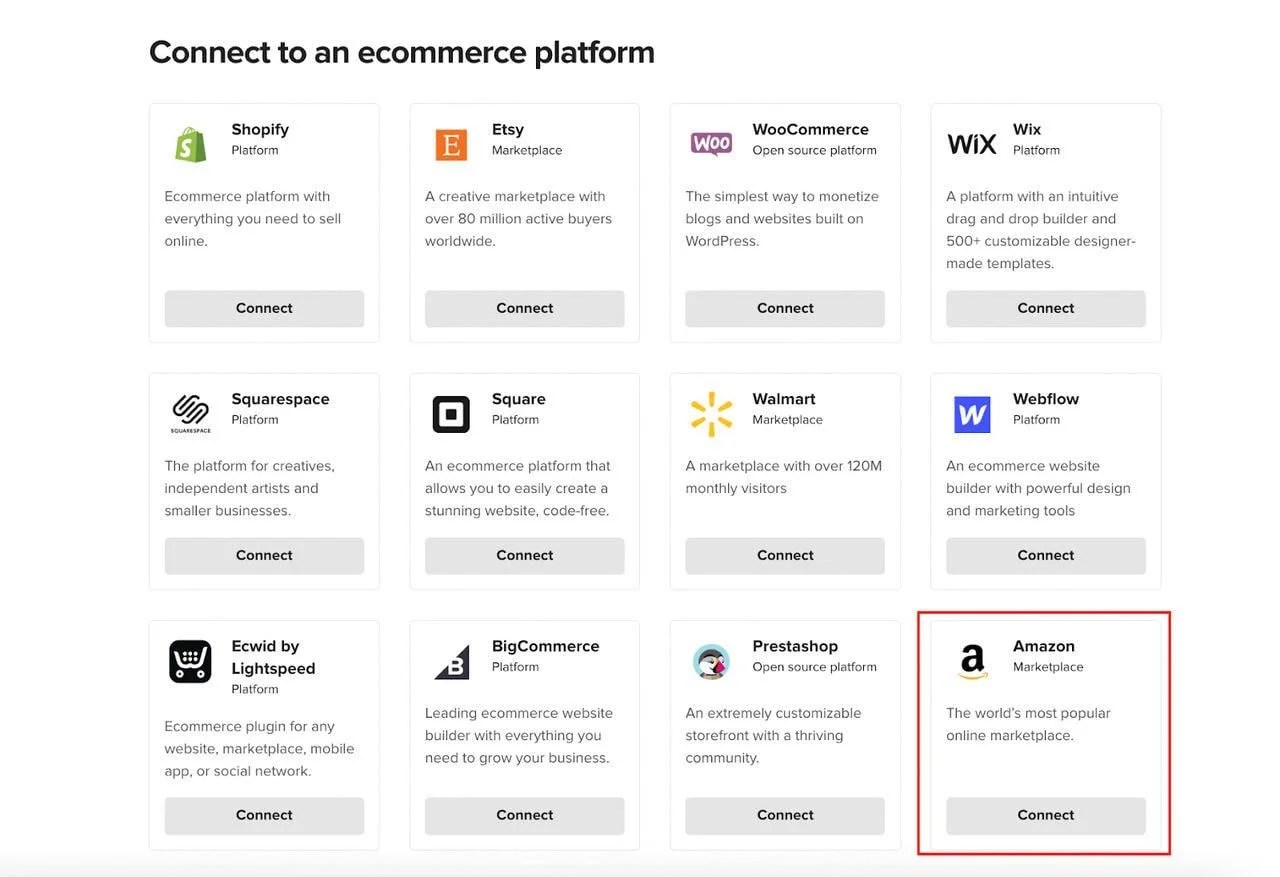
Task: Connect WooCommerce open source platform
Action: click(785, 308)
